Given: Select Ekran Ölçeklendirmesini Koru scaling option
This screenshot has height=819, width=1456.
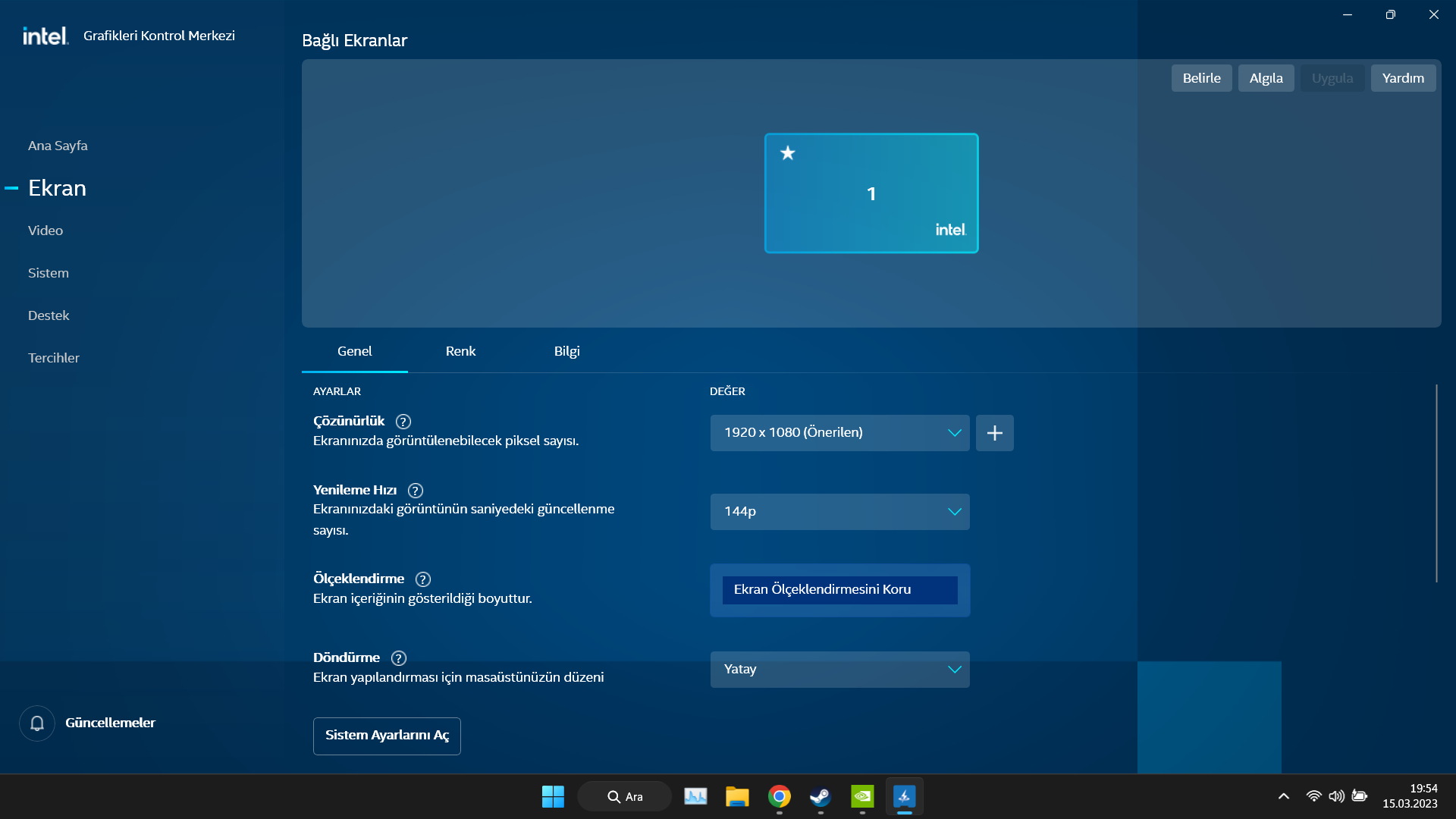Looking at the screenshot, I should [839, 590].
